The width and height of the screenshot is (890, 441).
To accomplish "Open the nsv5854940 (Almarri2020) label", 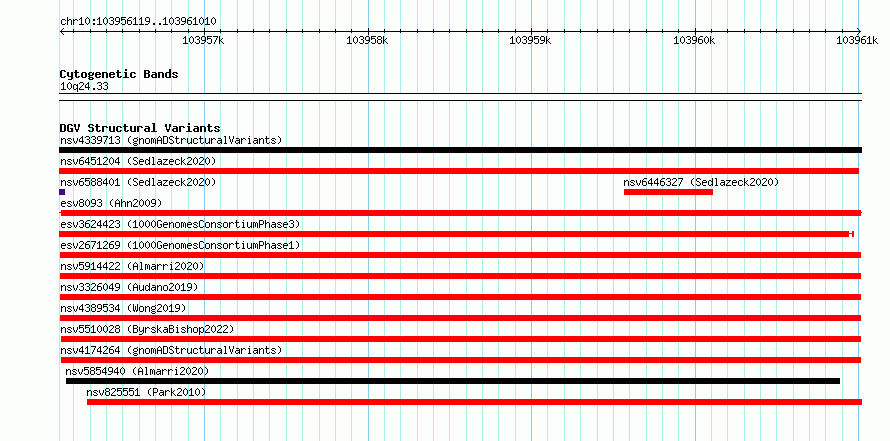I will [x=137, y=371].
